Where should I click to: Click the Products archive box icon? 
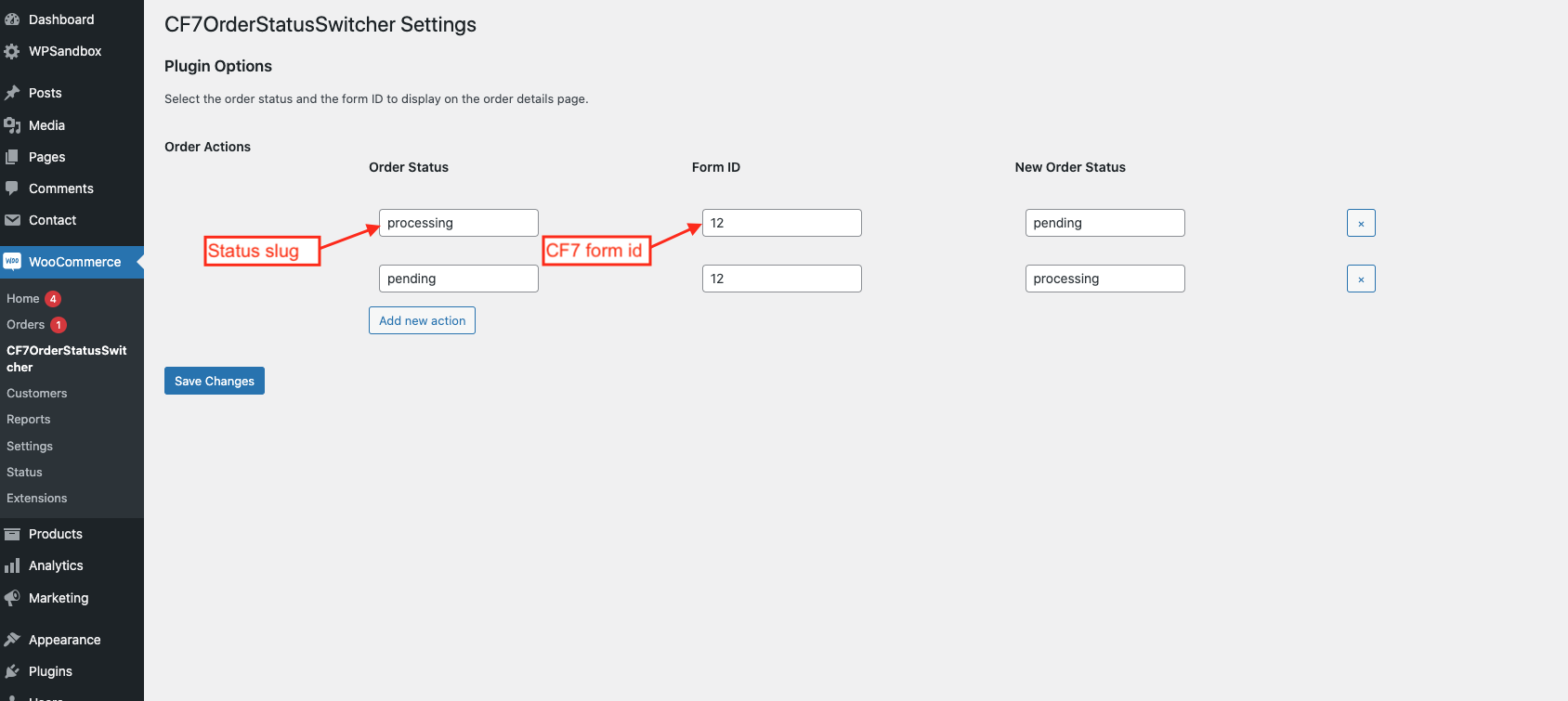click(x=12, y=534)
